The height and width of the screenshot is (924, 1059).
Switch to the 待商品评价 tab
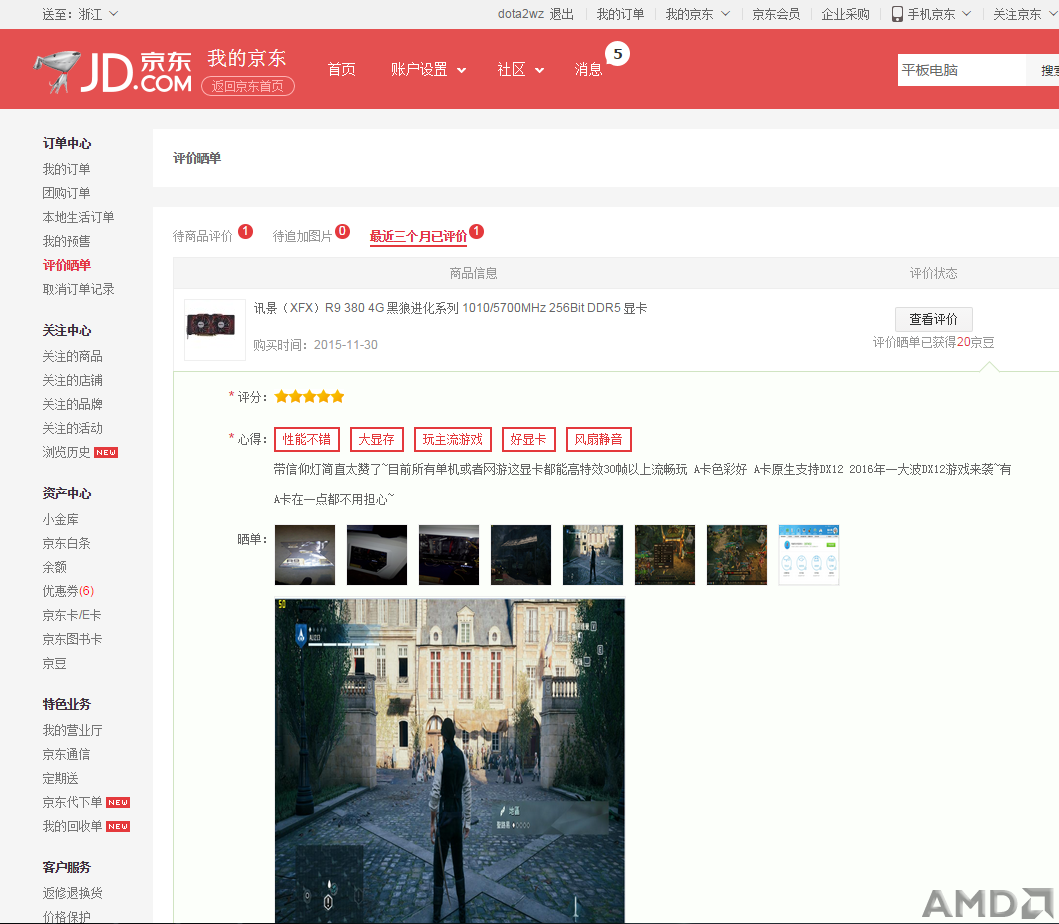coord(203,236)
